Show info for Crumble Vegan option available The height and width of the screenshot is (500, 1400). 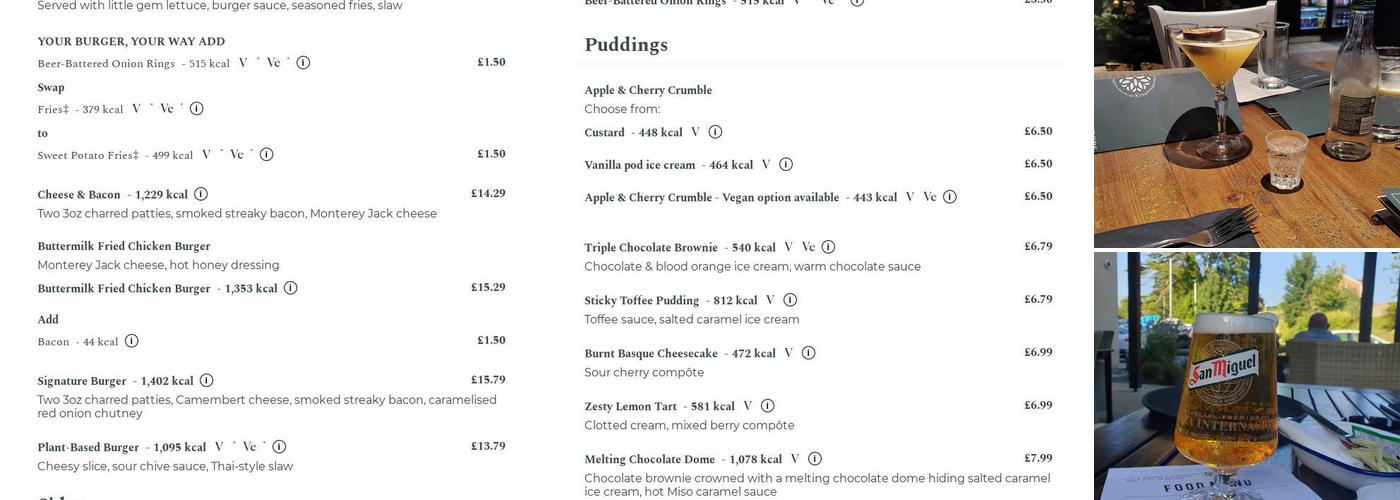(950, 197)
